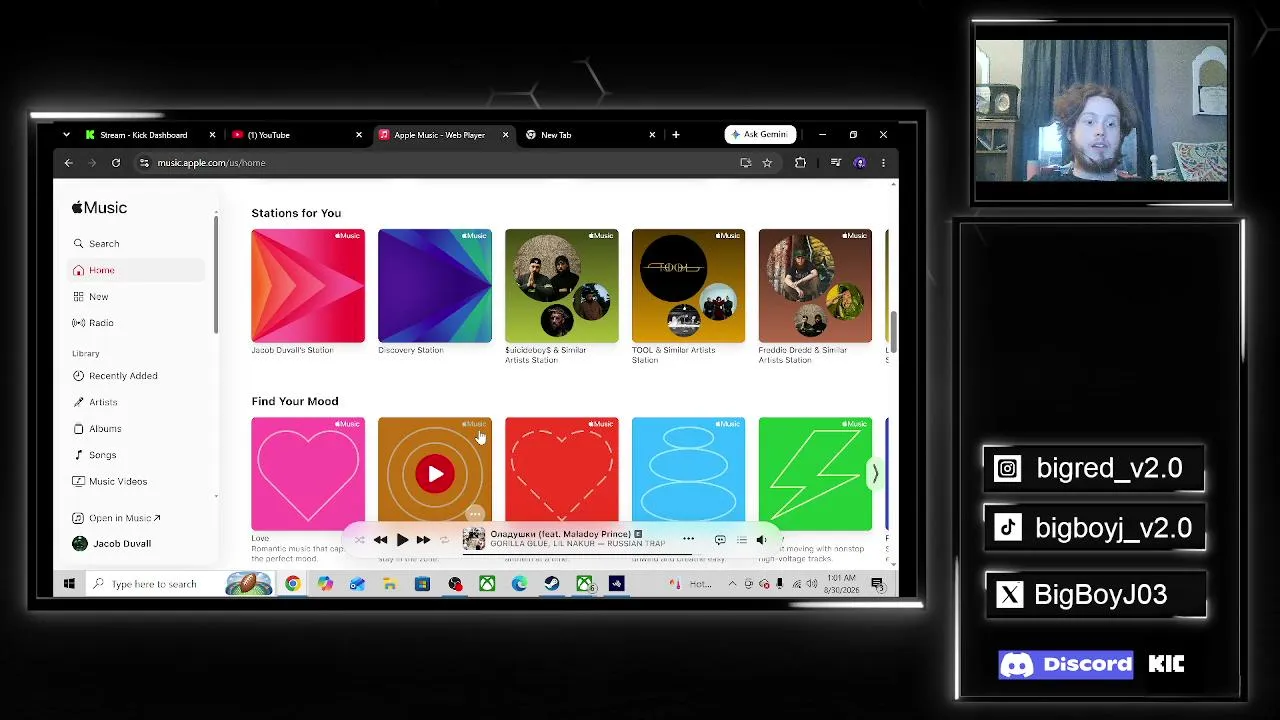This screenshot has height=720, width=1280.
Task: Open more options on the orange mood tile
Action: 475,515
